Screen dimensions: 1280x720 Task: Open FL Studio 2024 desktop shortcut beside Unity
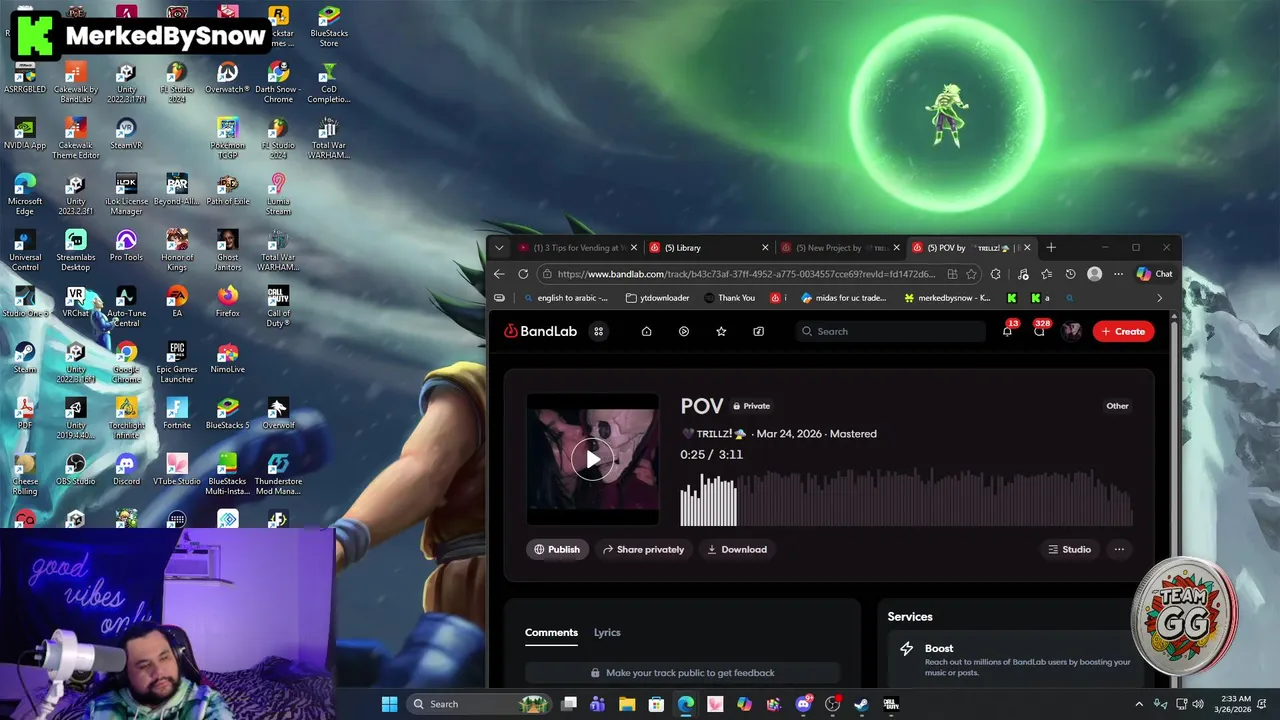click(x=177, y=82)
